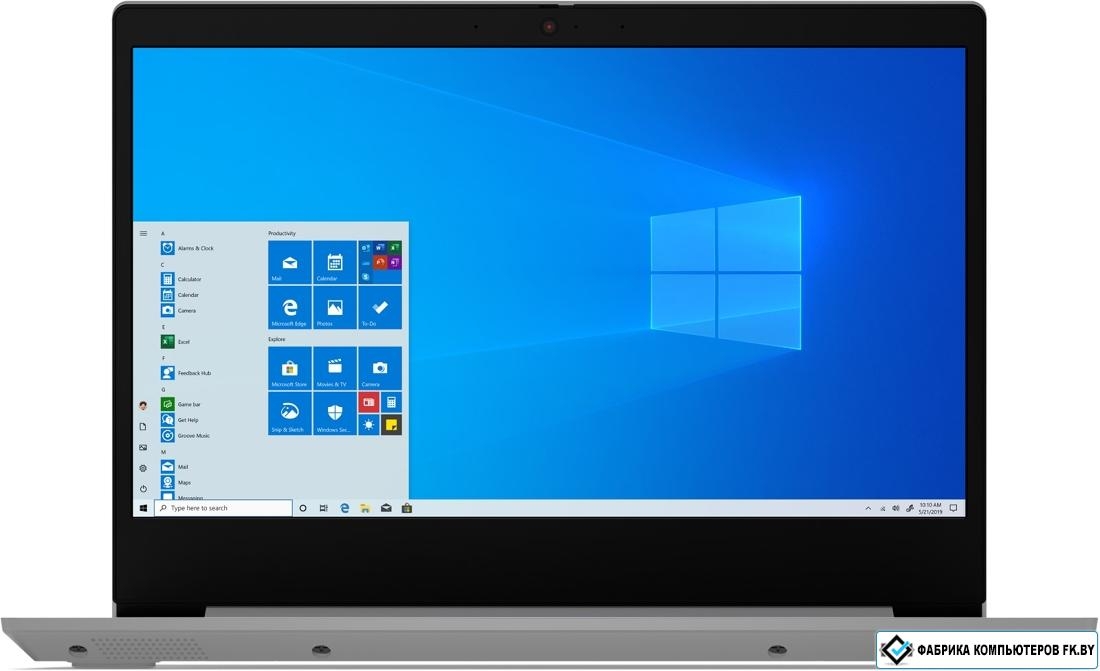Open the small Calculator tile
The width and height of the screenshot is (1100, 671).
[391, 402]
